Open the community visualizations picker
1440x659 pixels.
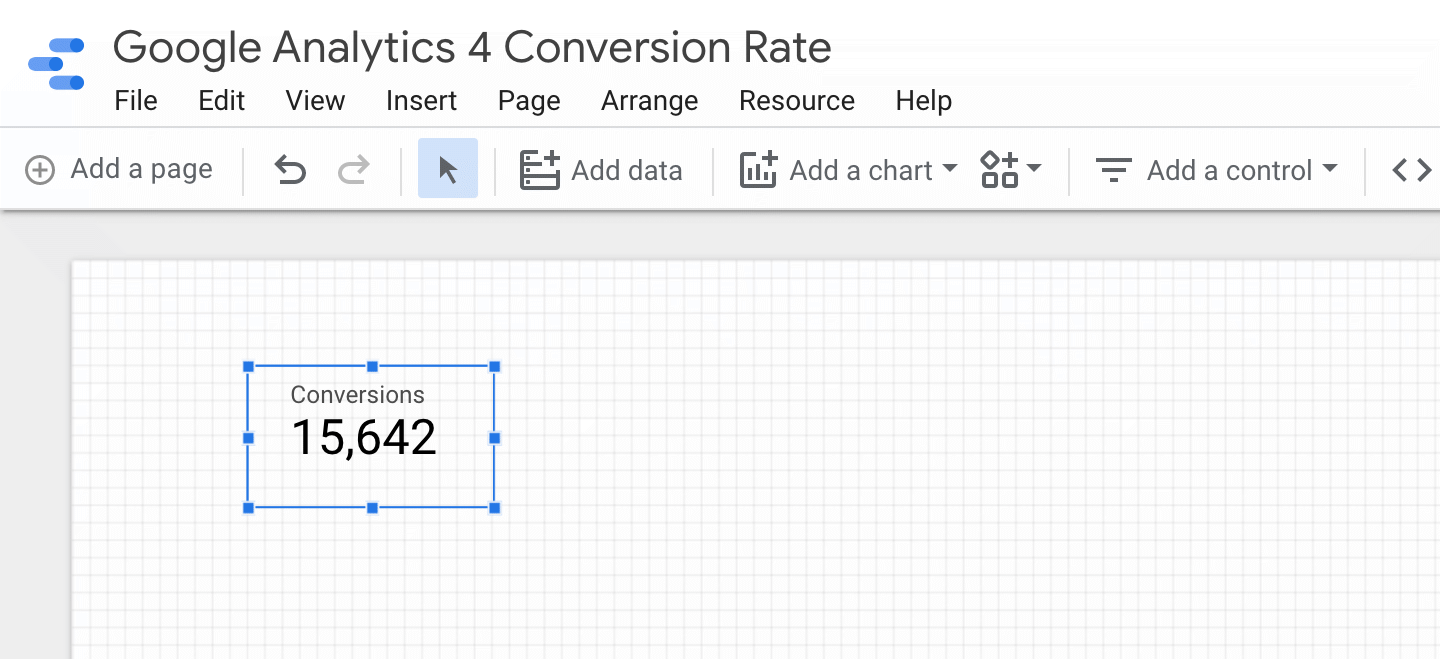(1001, 169)
